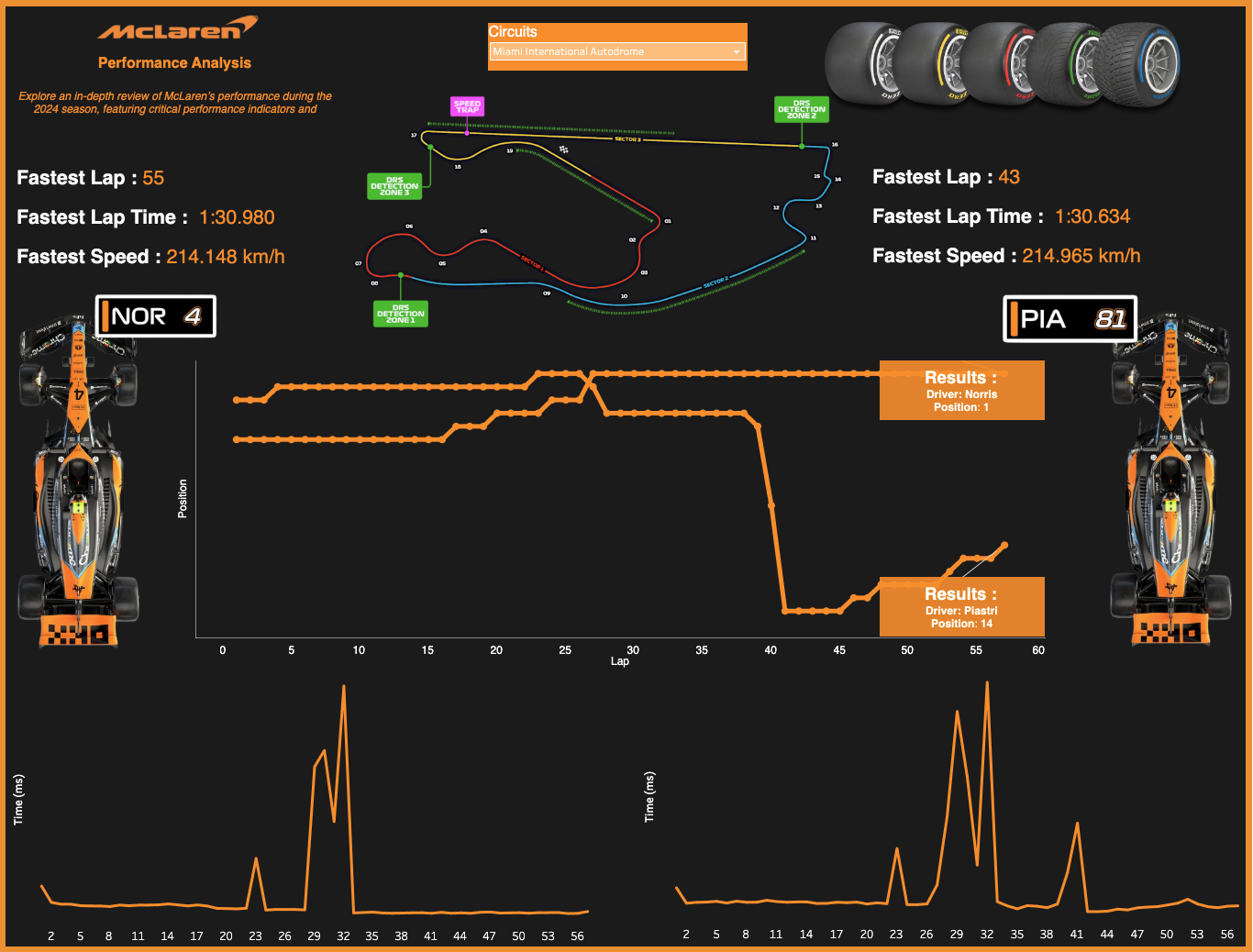Click the NOR 4 driver badge
1253x952 pixels.
click(x=156, y=316)
